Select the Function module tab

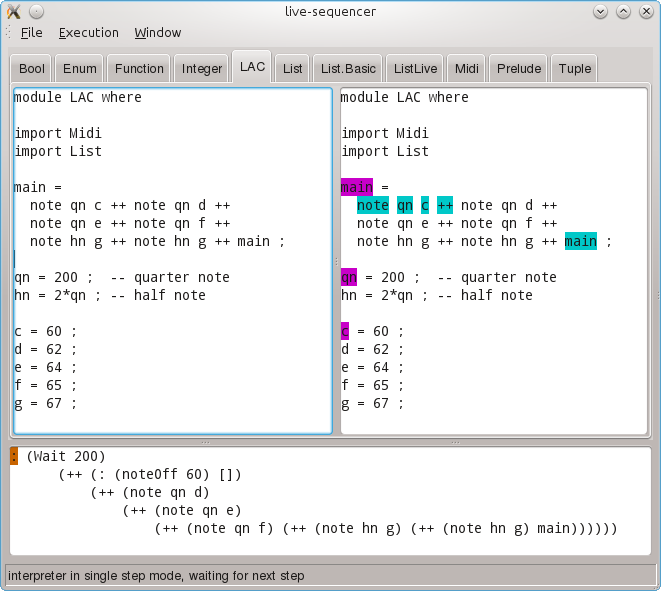point(139,69)
